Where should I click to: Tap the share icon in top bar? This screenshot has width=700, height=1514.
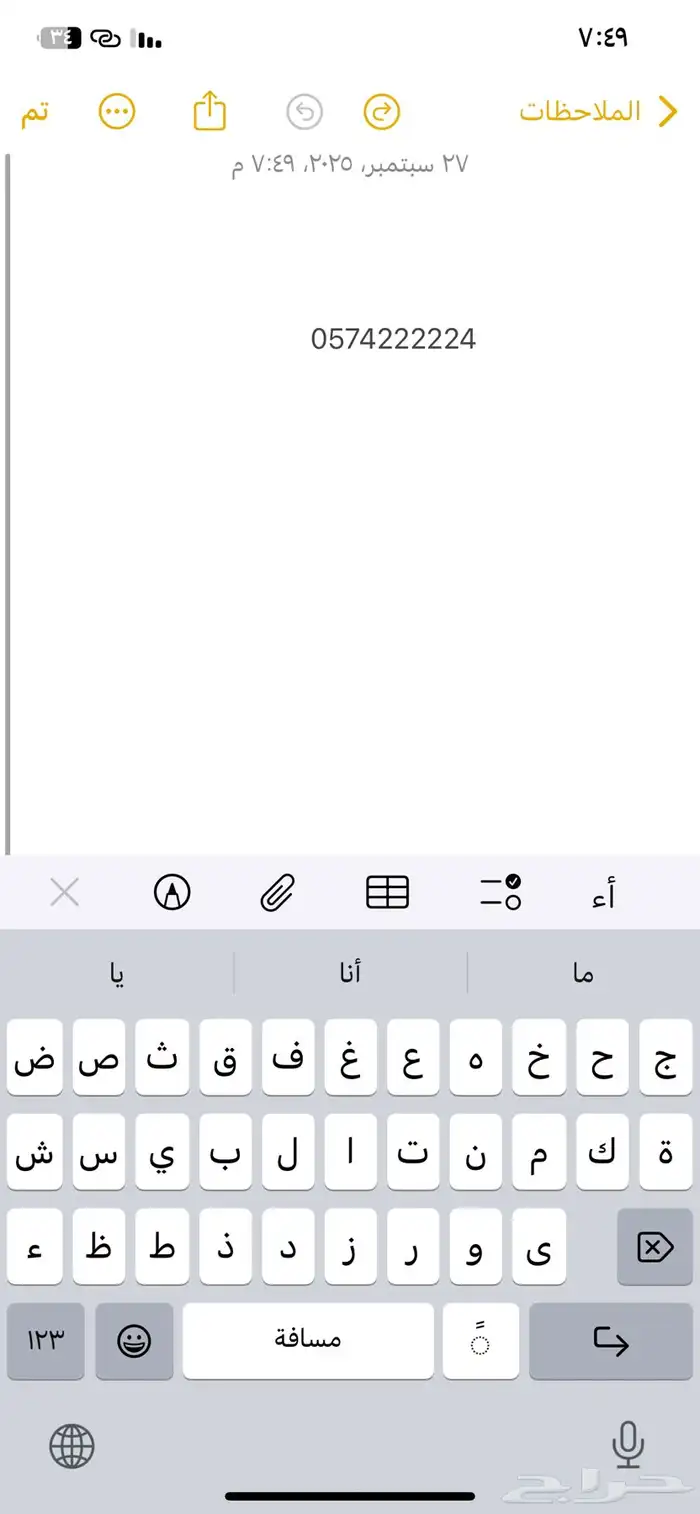(210, 111)
